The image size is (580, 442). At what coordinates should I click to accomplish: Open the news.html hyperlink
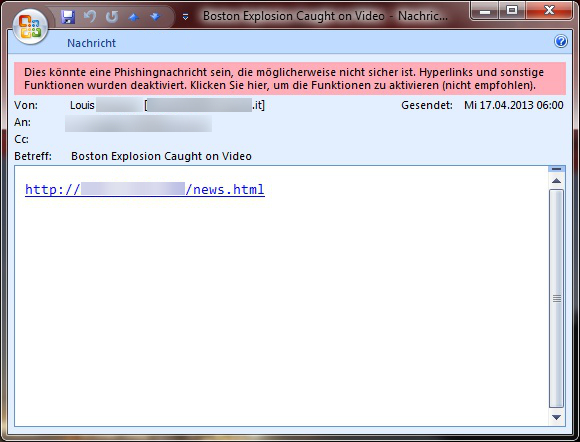[145, 189]
